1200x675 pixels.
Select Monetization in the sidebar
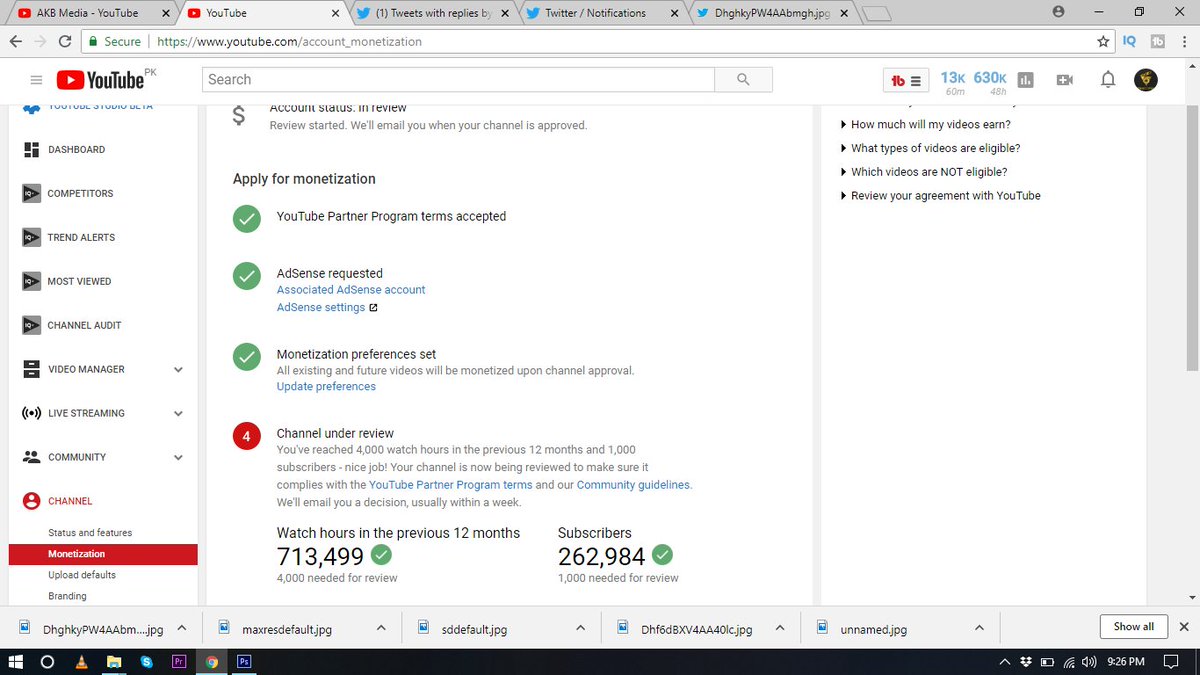[103, 554]
